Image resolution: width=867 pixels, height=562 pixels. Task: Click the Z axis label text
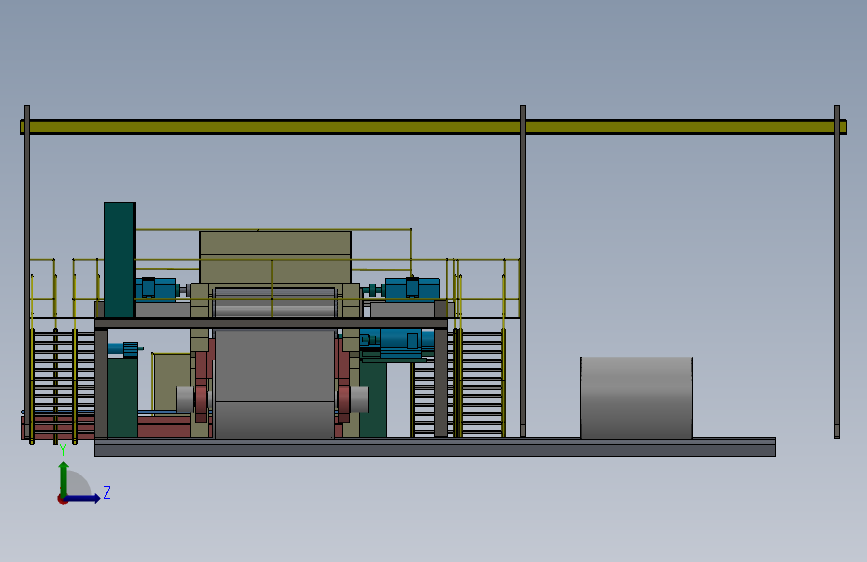107,492
